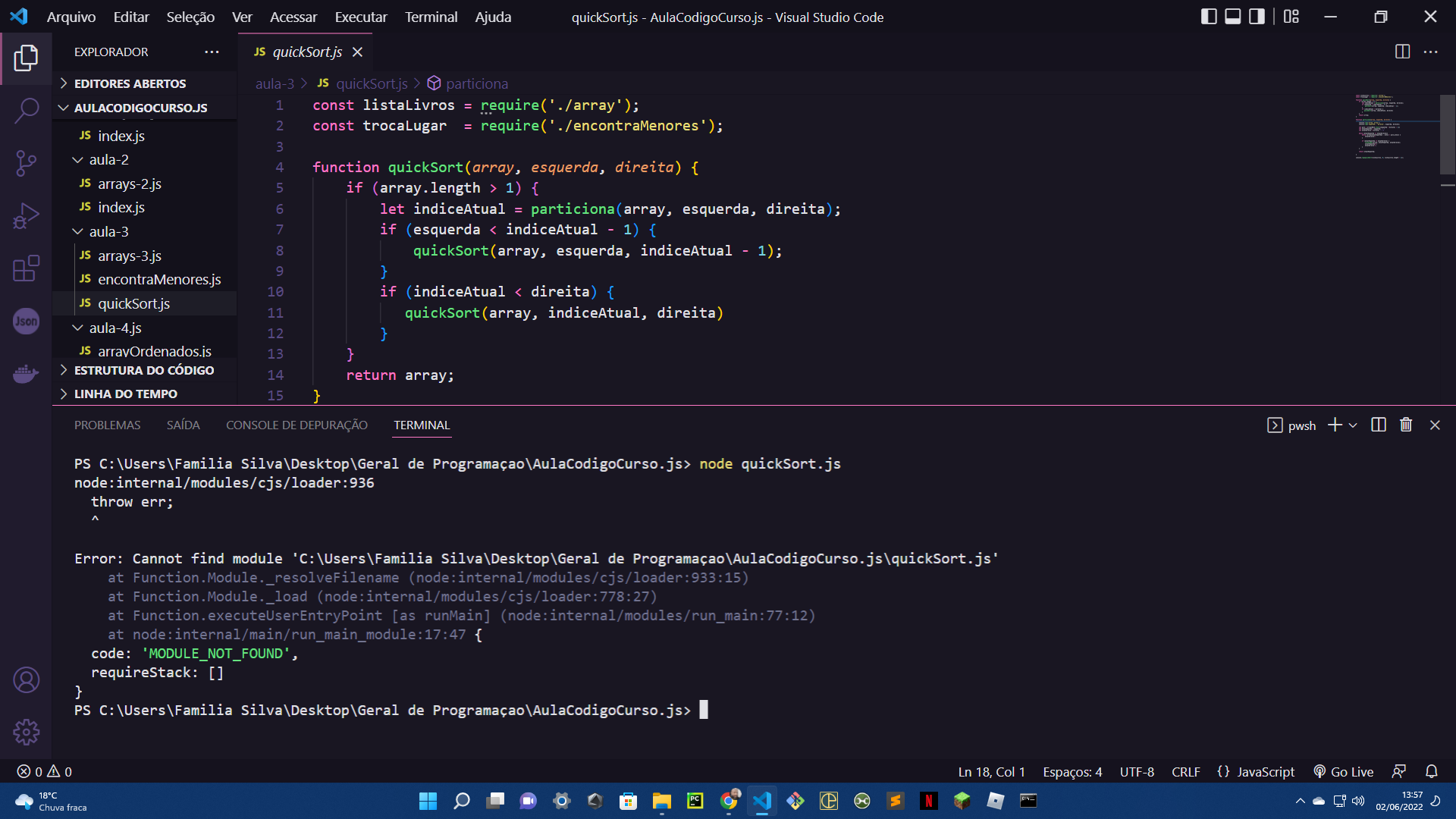Click the feedback icon in status bar
This screenshot has width=1456, height=819.
1399,771
